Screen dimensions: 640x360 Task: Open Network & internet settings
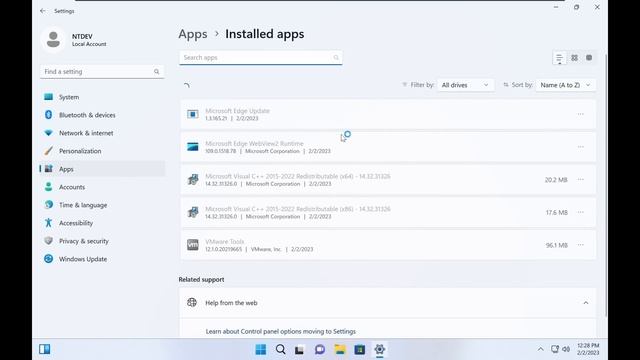pyautogui.click(x=102, y=133)
